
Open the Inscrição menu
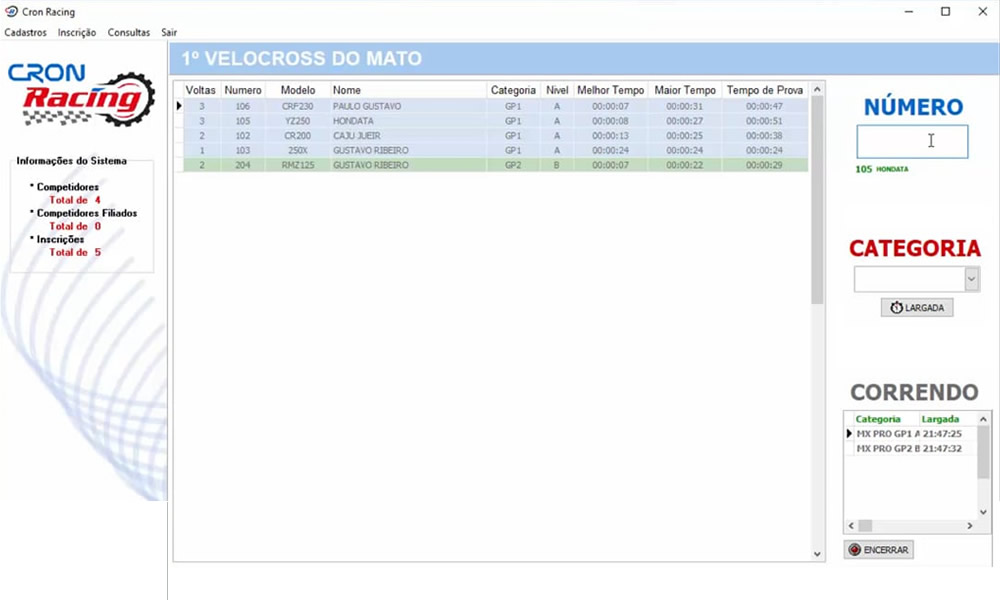[x=77, y=32]
